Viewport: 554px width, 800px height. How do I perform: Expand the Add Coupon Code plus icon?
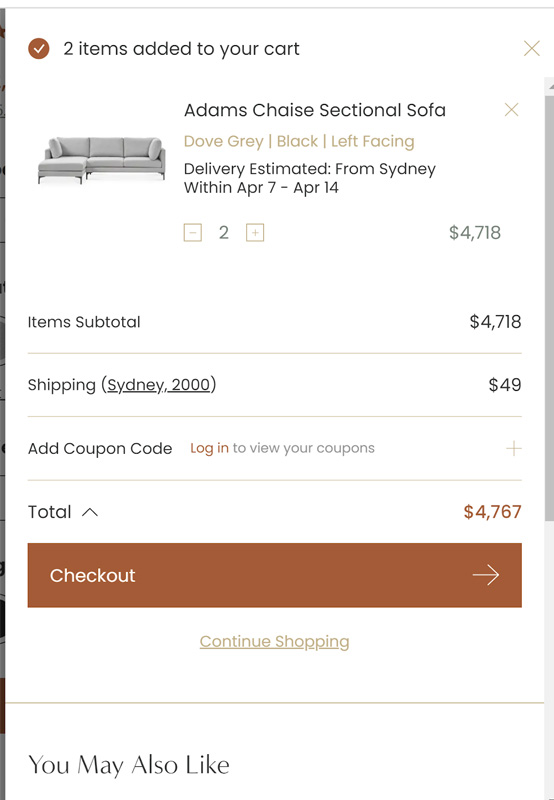[514, 448]
